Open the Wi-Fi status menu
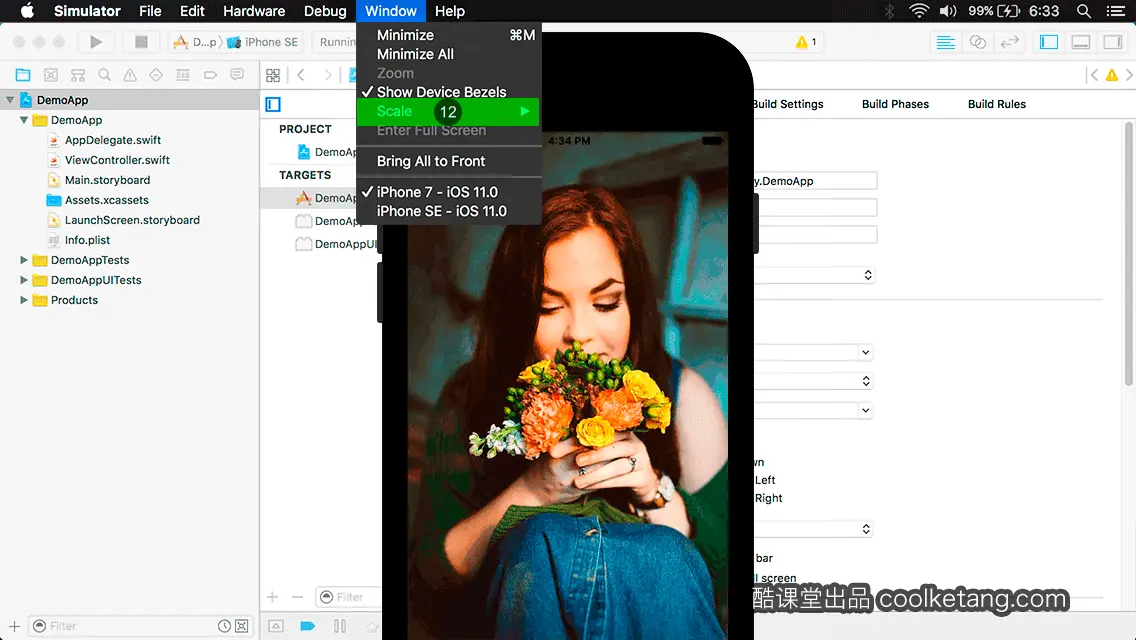Screen dimensions: 1136x640 pyautogui.click(x=919, y=11)
